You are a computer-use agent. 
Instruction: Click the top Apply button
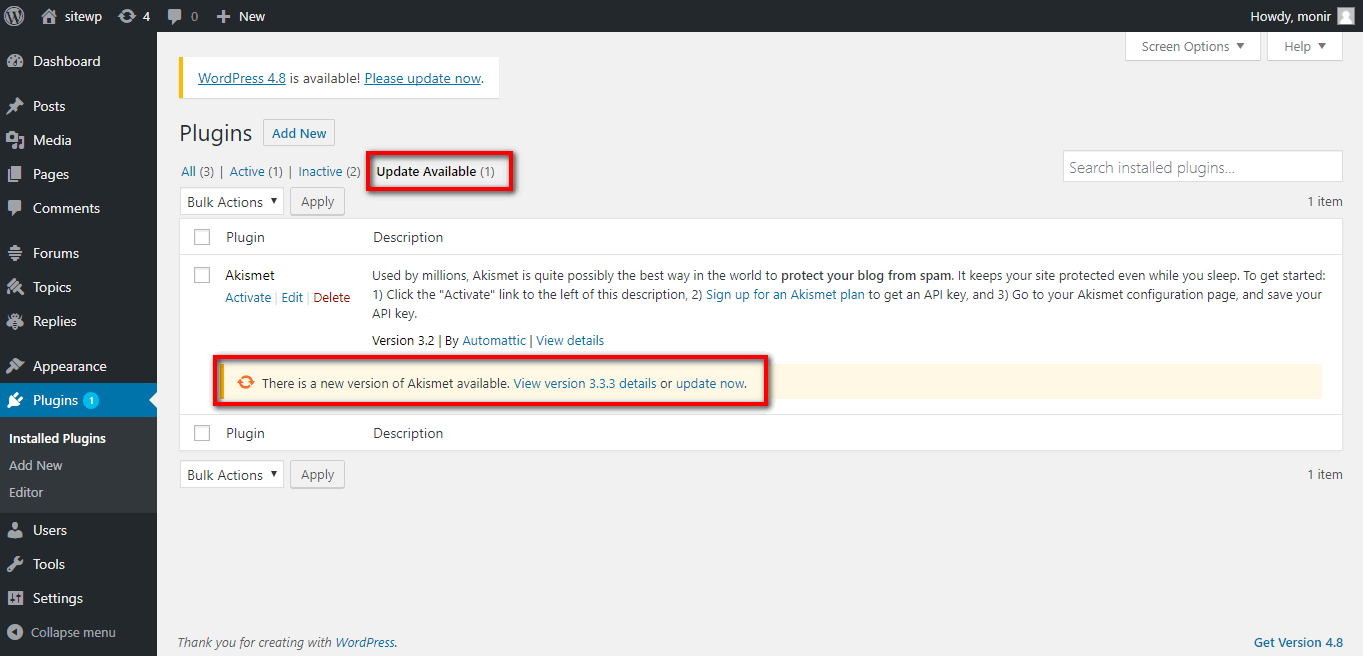pos(318,202)
